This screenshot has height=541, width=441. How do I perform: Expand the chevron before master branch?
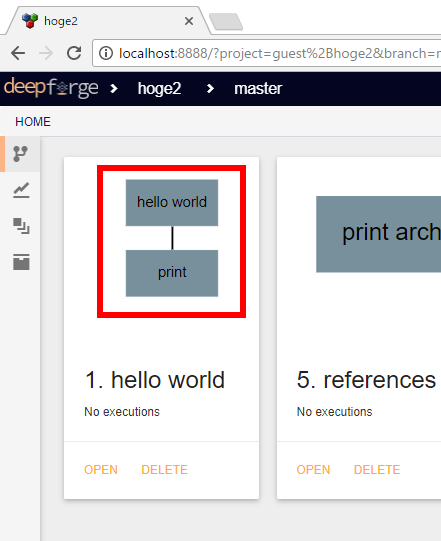pos(210,89)
